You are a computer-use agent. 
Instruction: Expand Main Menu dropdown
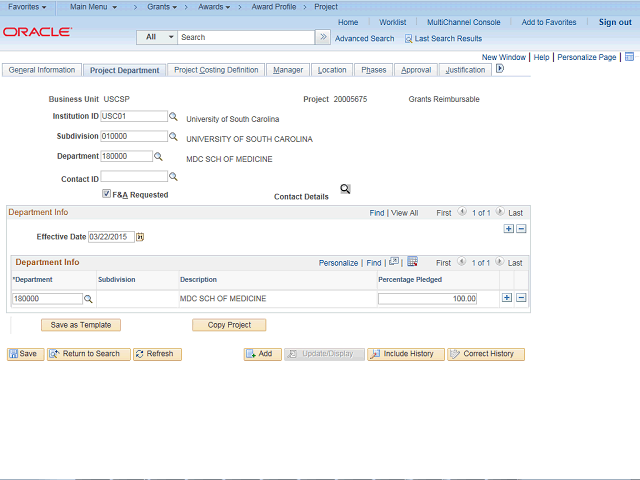pyautogui.click(x=93, y=7)
